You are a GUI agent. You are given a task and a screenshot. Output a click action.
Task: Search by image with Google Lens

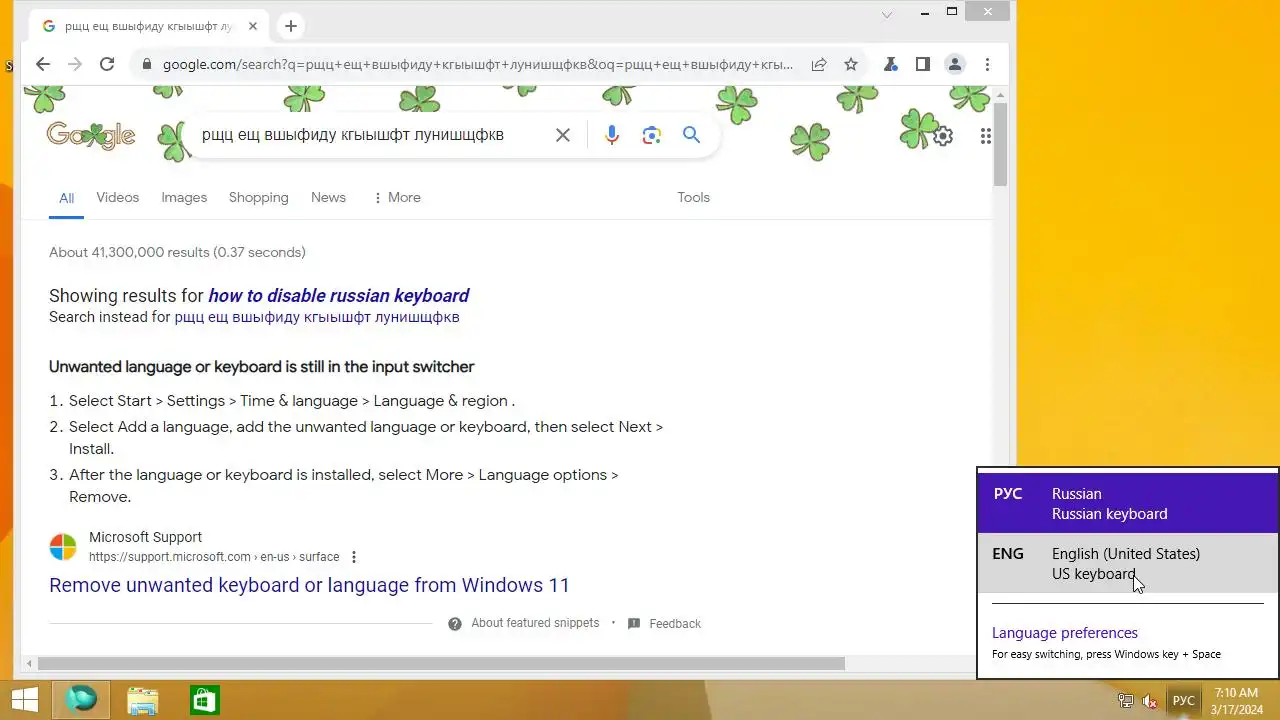tap(652, 135)
